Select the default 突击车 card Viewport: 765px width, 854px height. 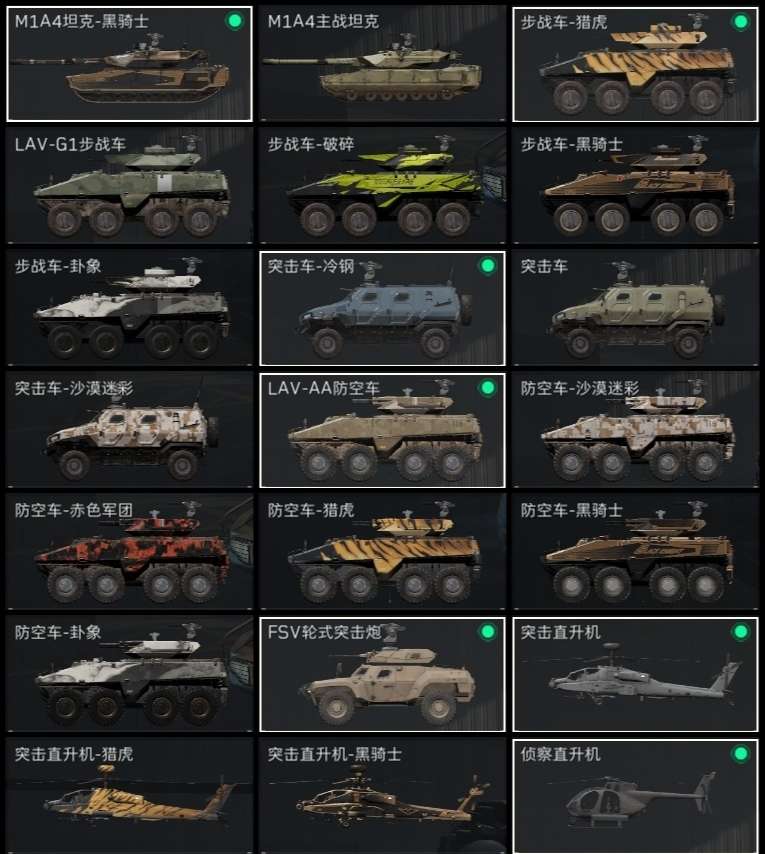pos(635,308)
